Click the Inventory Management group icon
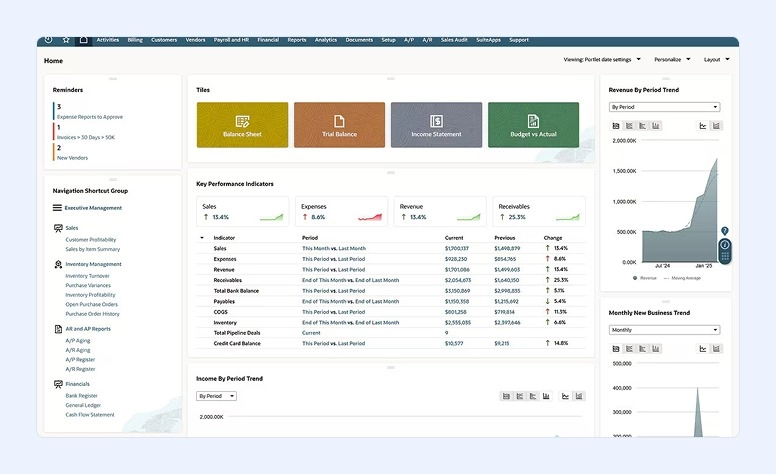 [x=58, y=264]
